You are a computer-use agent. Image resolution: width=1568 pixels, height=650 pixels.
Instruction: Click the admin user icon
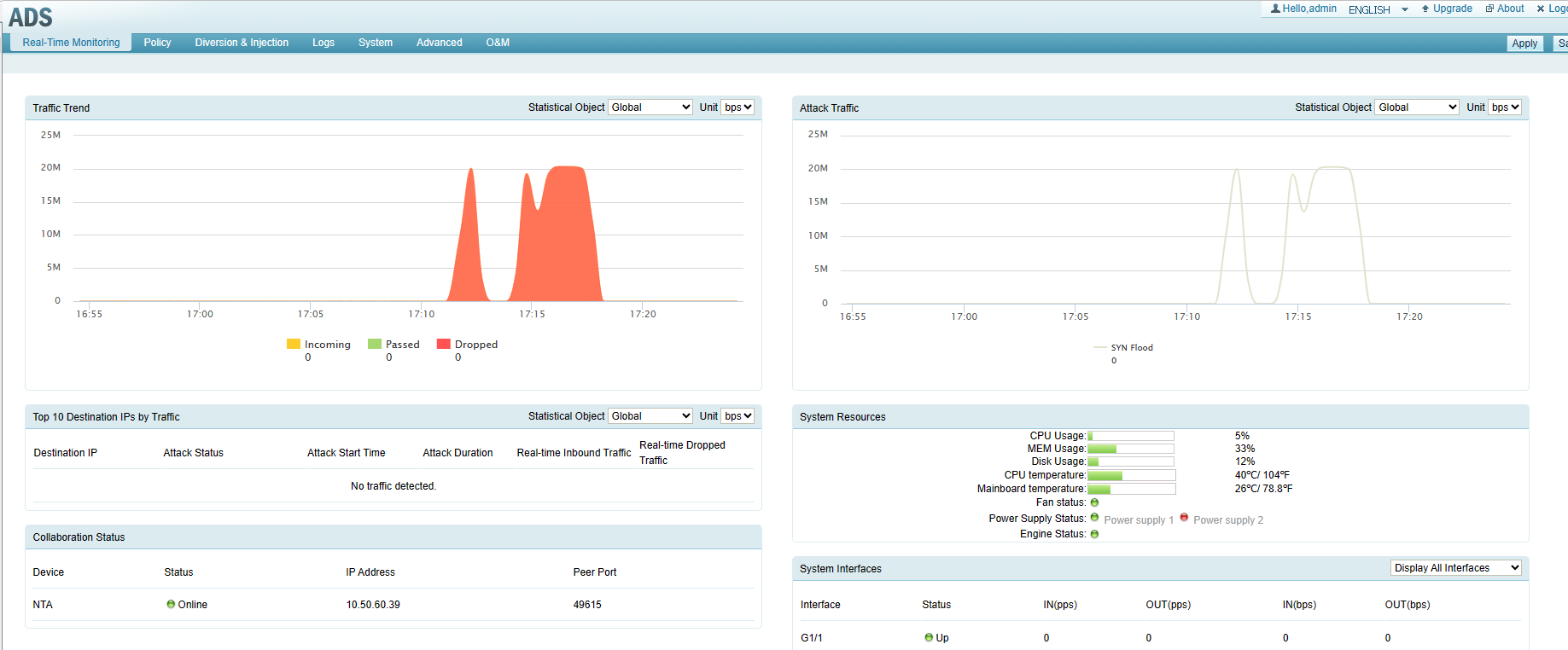click(1275, 9)
